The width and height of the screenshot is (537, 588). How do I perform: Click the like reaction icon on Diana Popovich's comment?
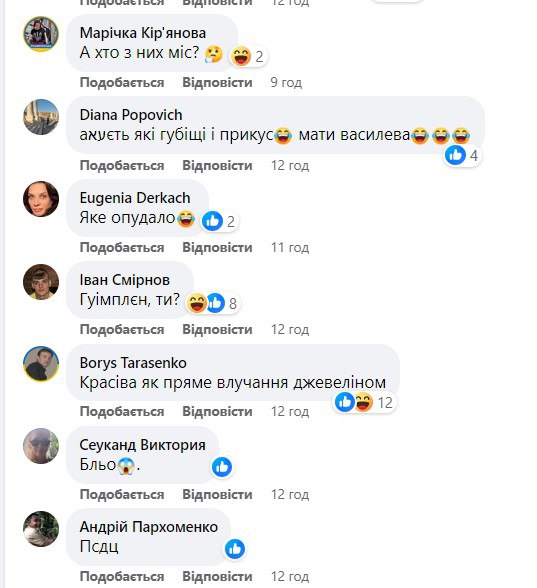[x=455, y=155]
